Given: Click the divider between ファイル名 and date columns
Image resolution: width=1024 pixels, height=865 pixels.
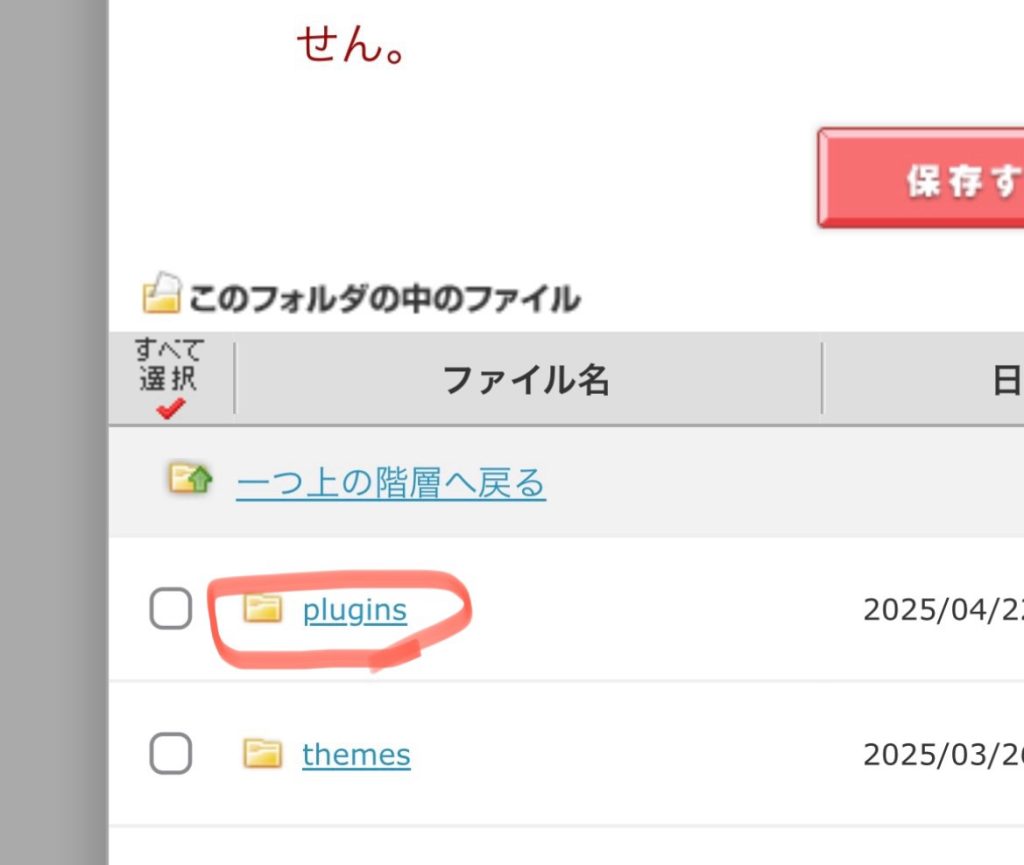Looking at the screenshot, I should (822, 378).
